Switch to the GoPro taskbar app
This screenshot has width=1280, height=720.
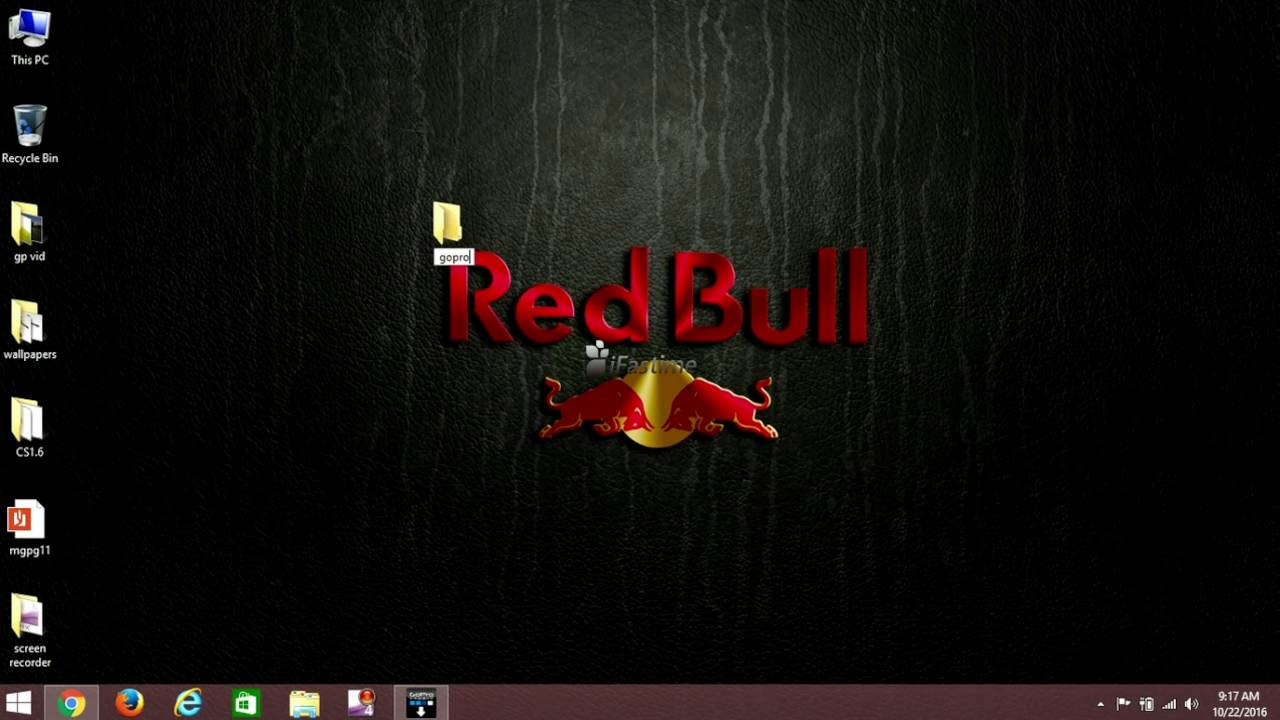point(421,703)
